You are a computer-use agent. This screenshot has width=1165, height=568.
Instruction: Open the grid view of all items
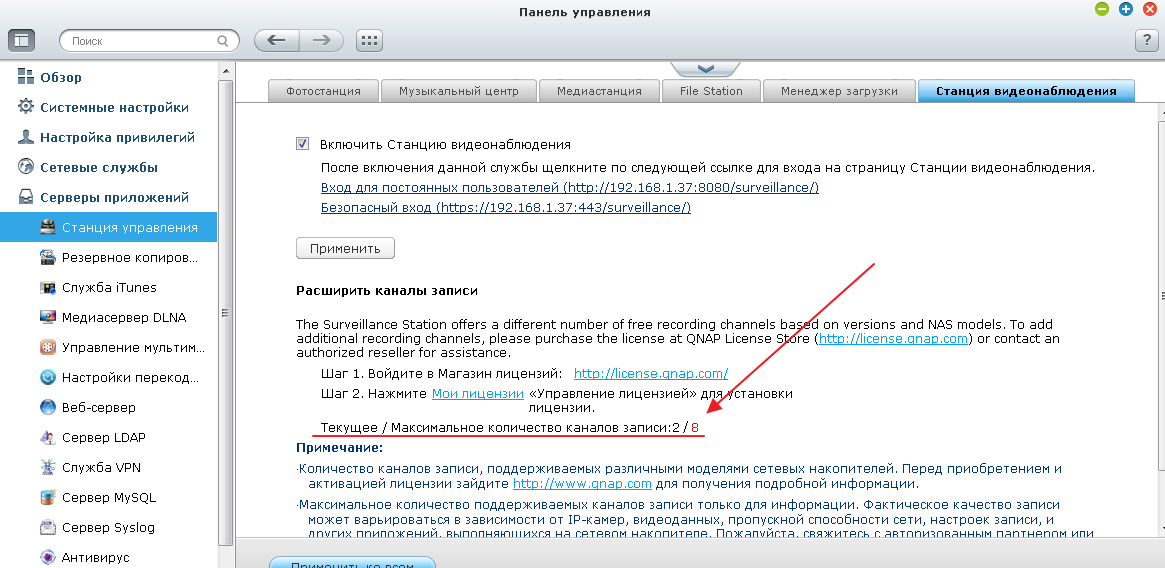tap(369, 40)
